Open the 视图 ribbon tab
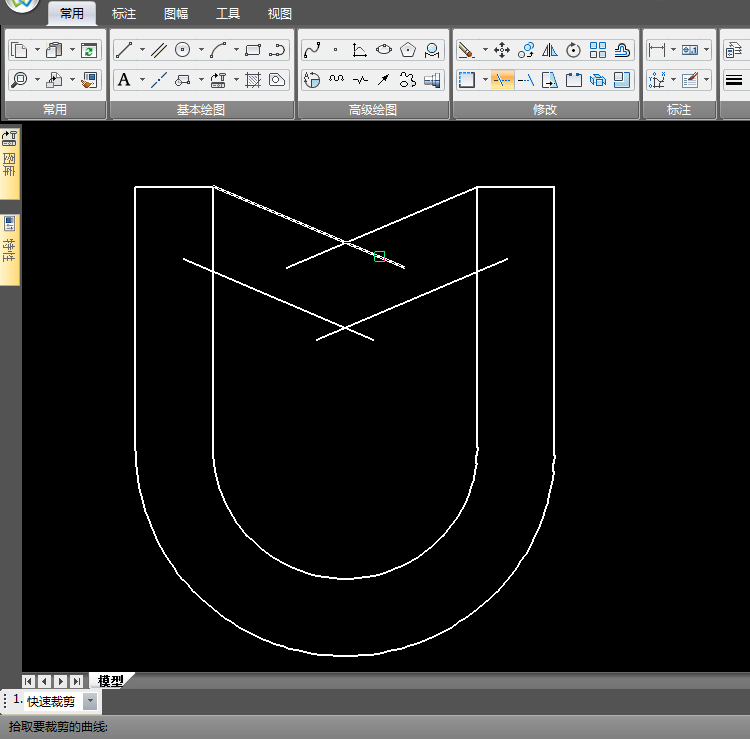 pyautogui.click(x=280, y=14)
